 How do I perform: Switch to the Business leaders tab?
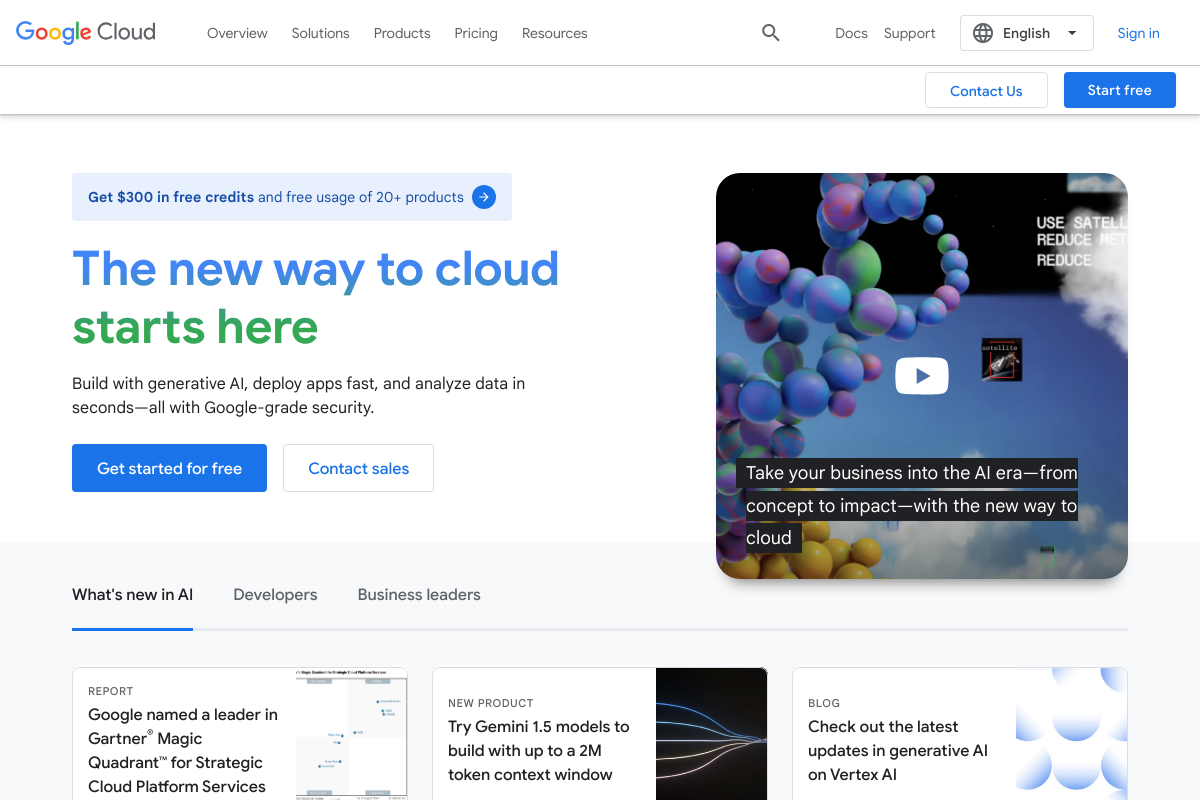pos(419,595)
